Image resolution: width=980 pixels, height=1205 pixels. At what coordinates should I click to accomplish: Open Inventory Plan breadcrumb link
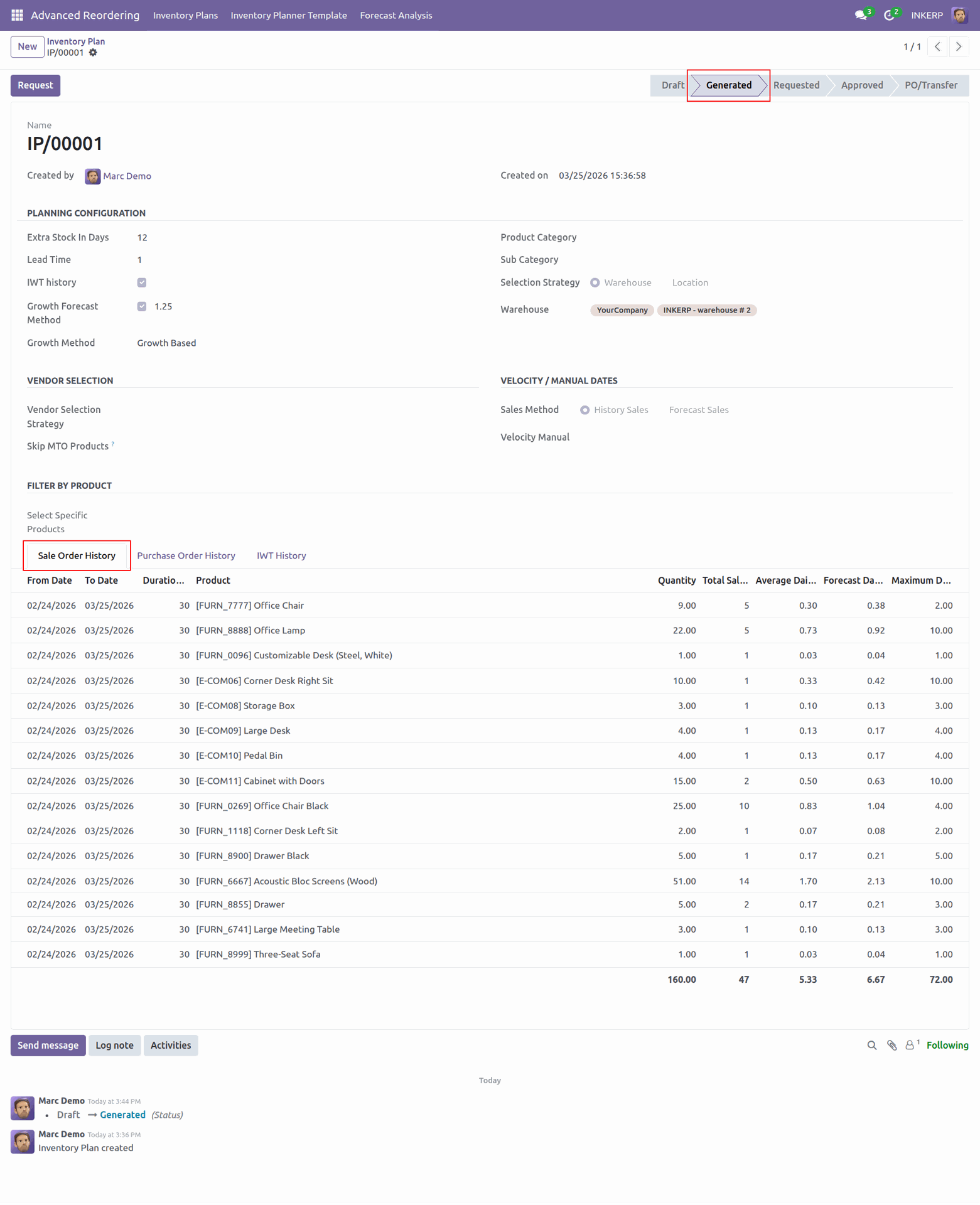pos(76,41)
